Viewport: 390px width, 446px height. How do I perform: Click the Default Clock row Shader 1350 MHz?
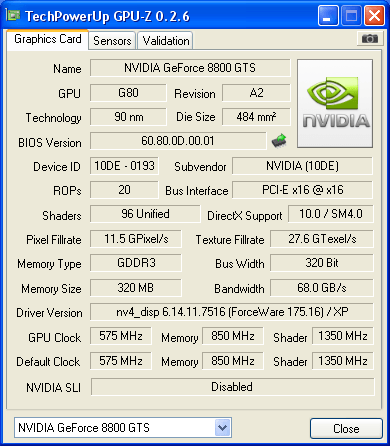[343, 361]
